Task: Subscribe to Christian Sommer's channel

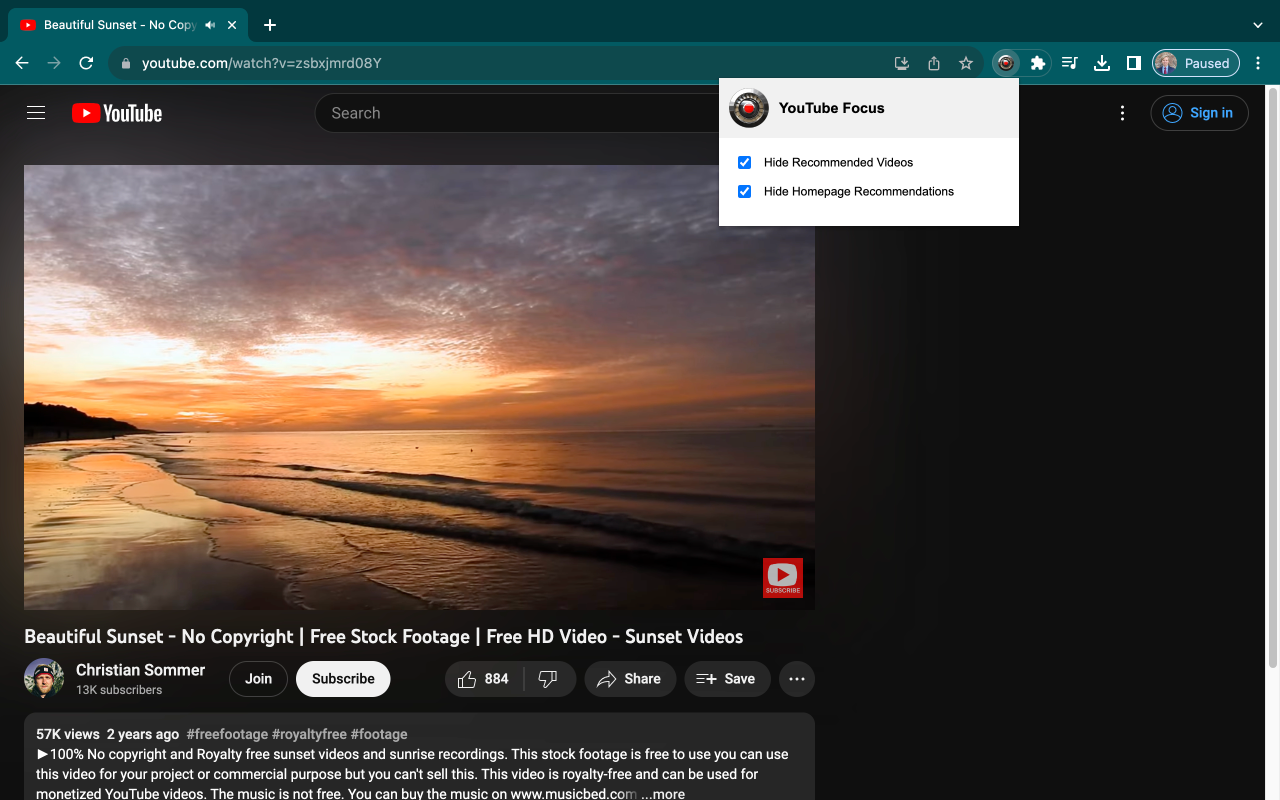Action: pyautogui.click(x=343, y=679)
